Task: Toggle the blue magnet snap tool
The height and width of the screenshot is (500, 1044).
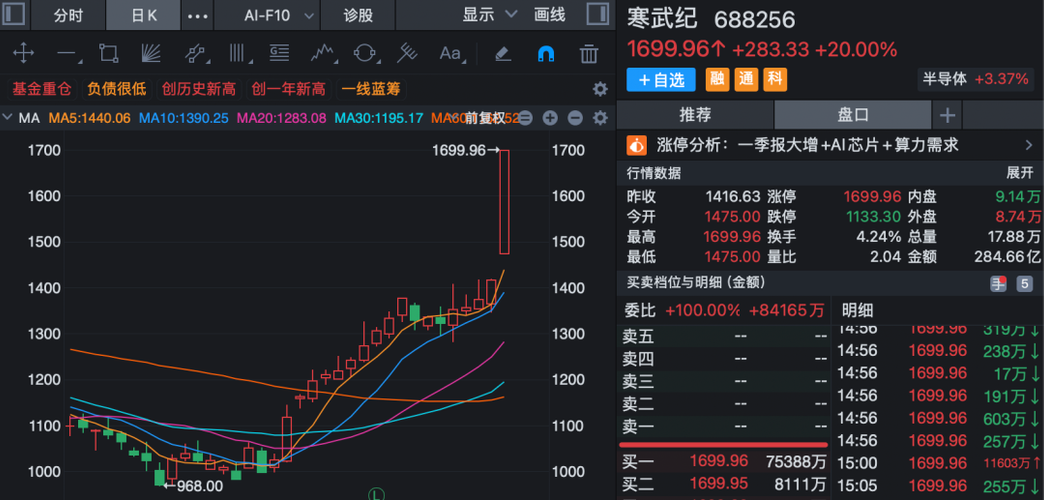Action: click(x=546, y=53)
